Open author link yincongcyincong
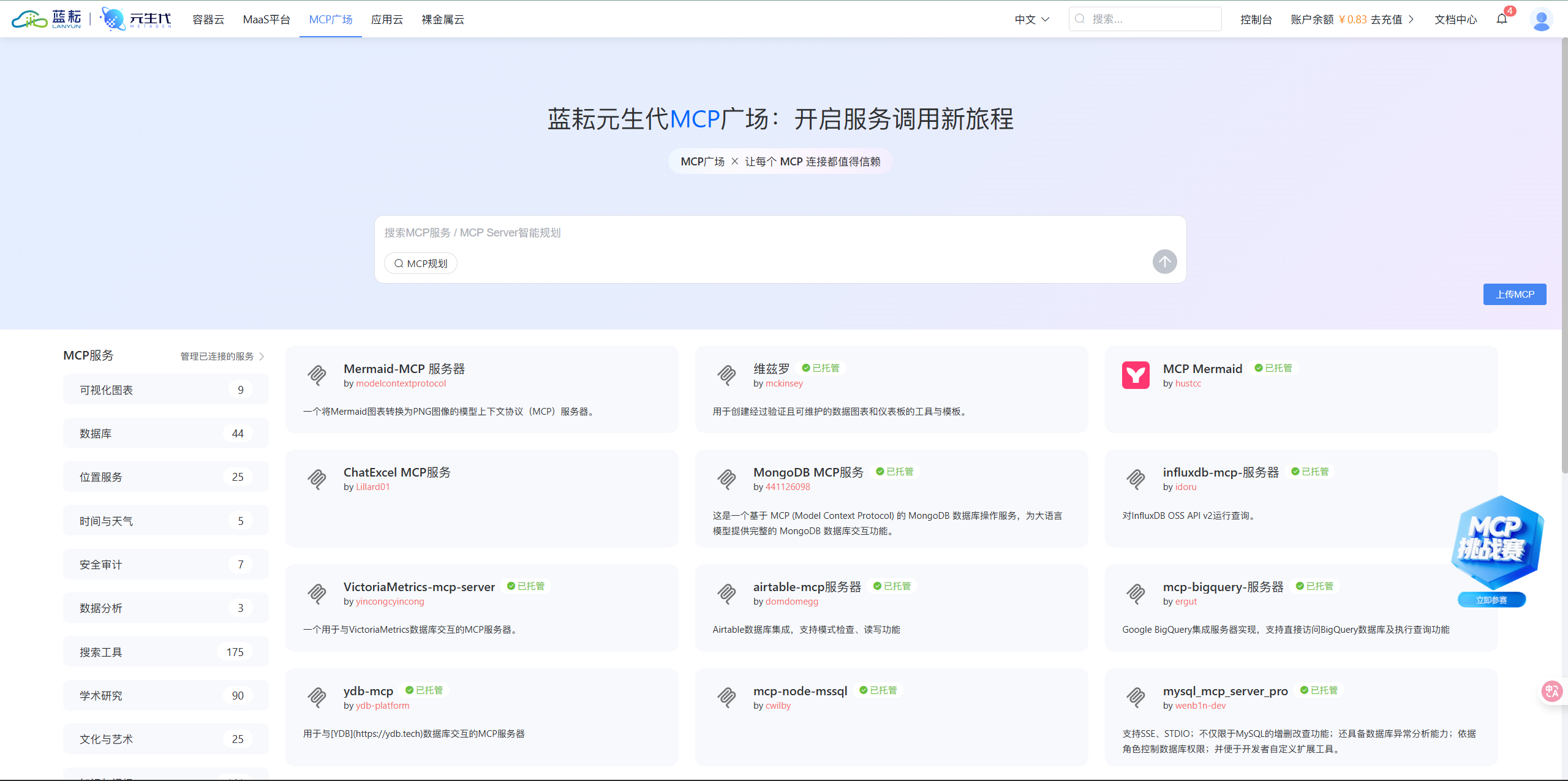The width and height of the screenshot is (1568, 781). point(390,602)
